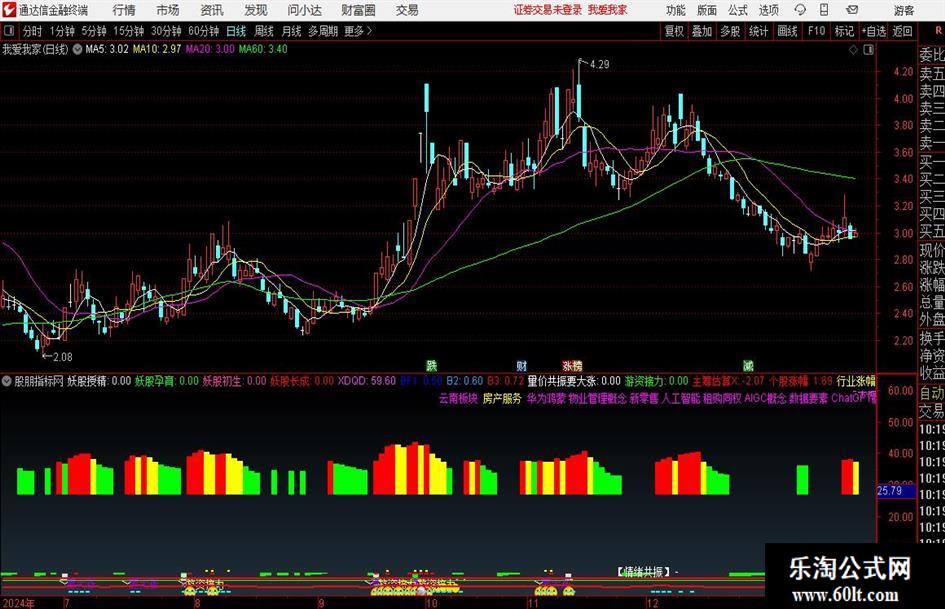Screen dimensions: 945x609
Task: Open the F10 company info
Action: tap(817, 31)
